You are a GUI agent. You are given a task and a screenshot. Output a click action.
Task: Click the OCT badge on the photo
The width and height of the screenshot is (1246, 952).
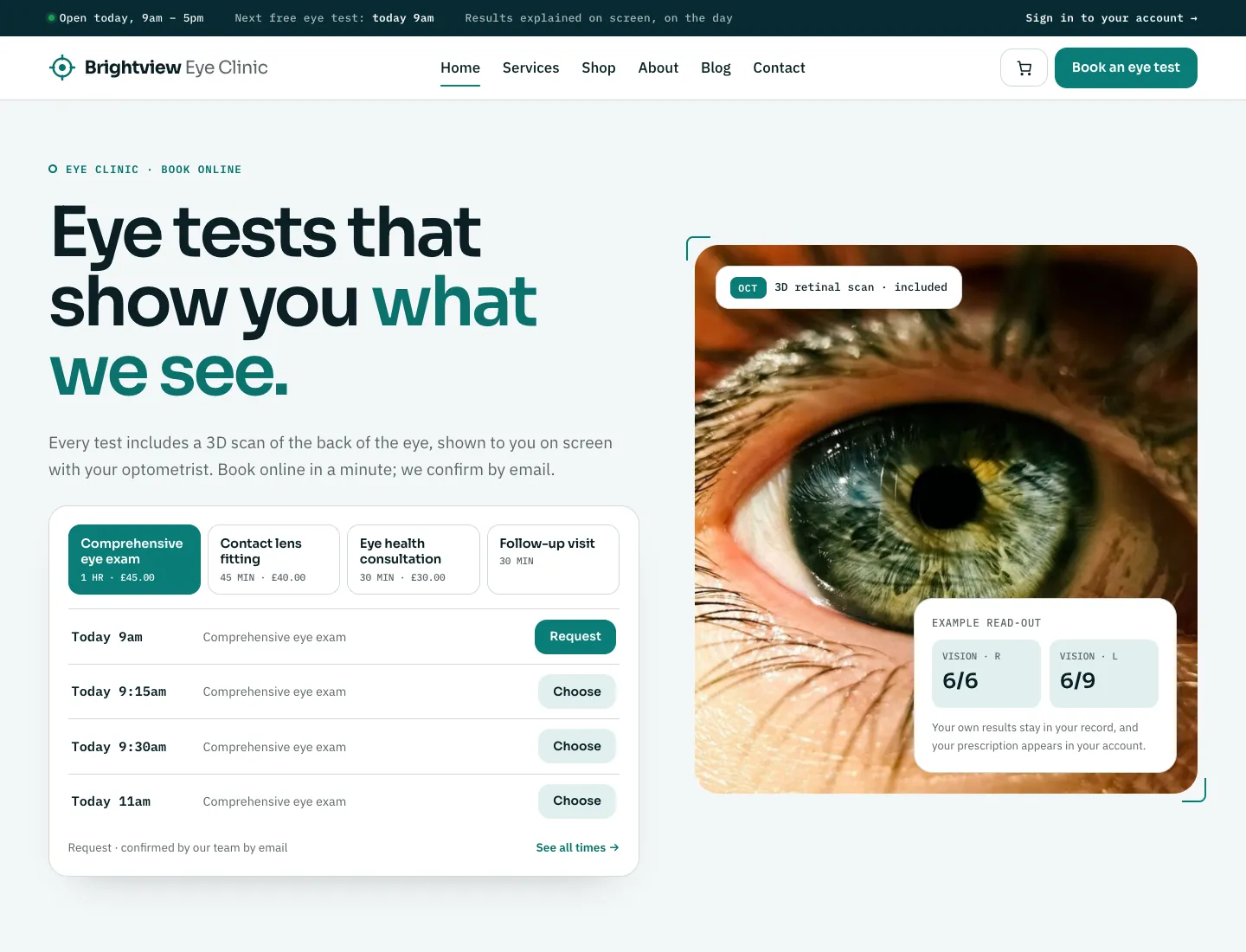748,288
